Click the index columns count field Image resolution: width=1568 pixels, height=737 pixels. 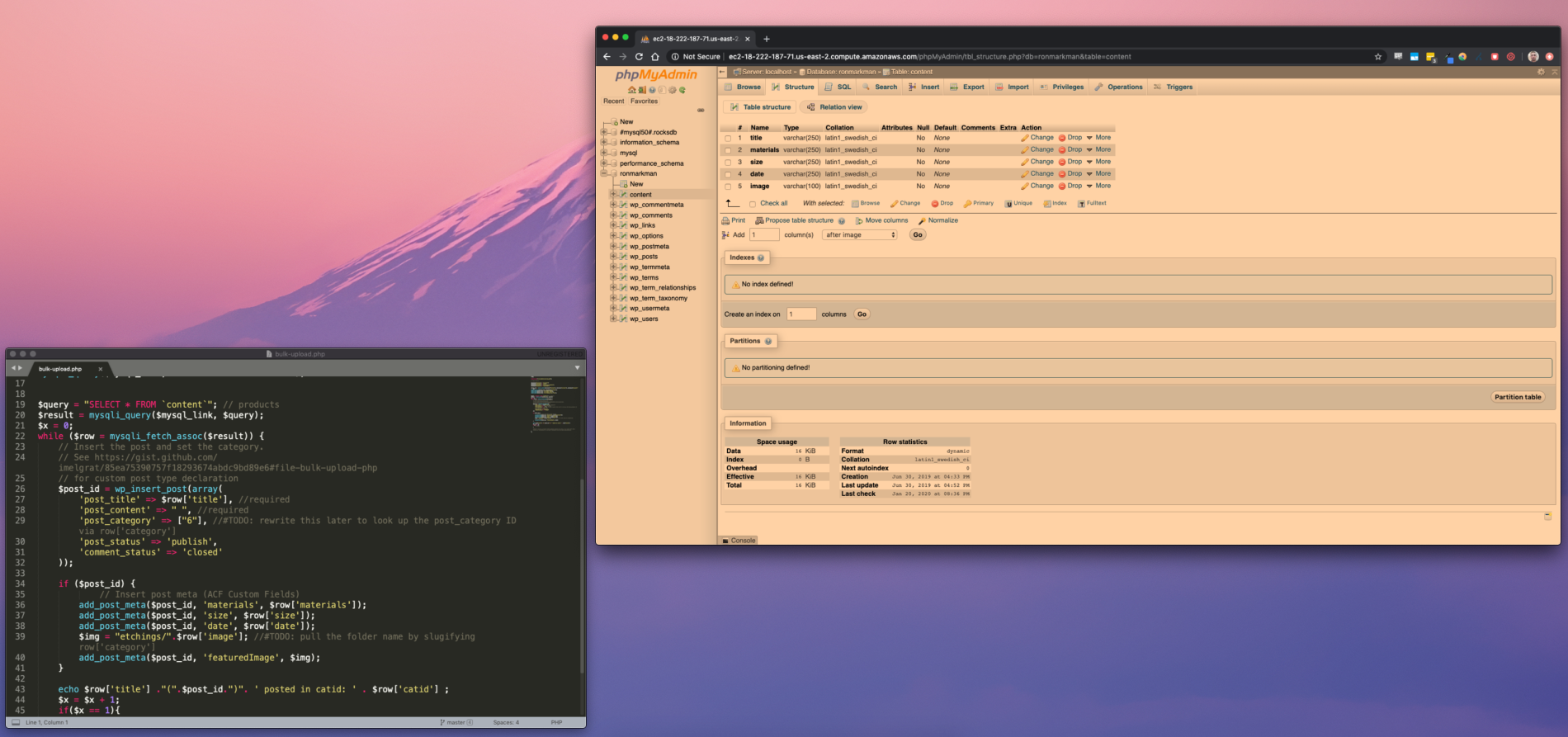(801, 314)
